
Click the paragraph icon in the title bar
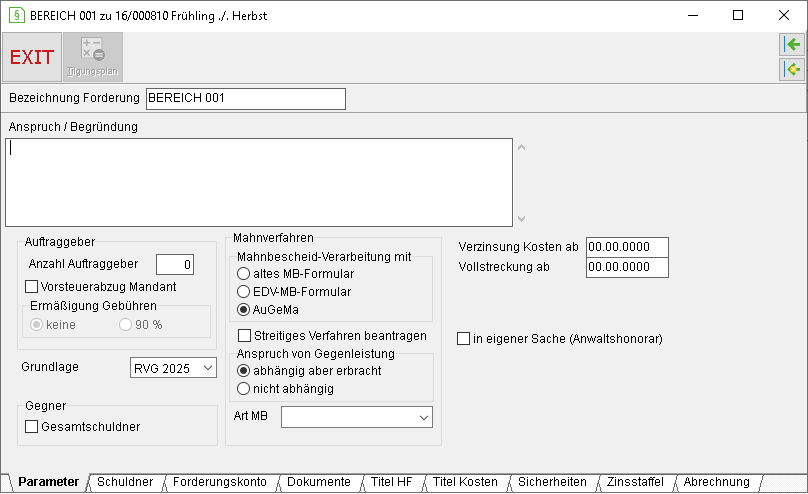point(17,15)
